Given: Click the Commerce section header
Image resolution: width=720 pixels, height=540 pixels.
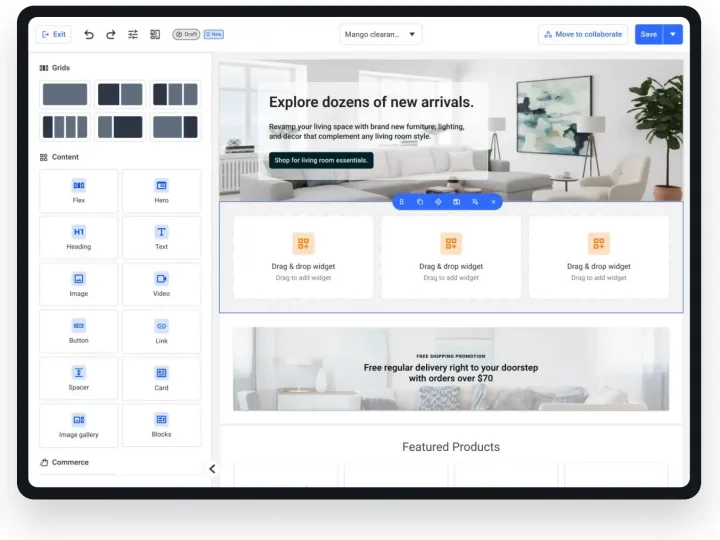Looking at the screenshot, I should (64, 462).
